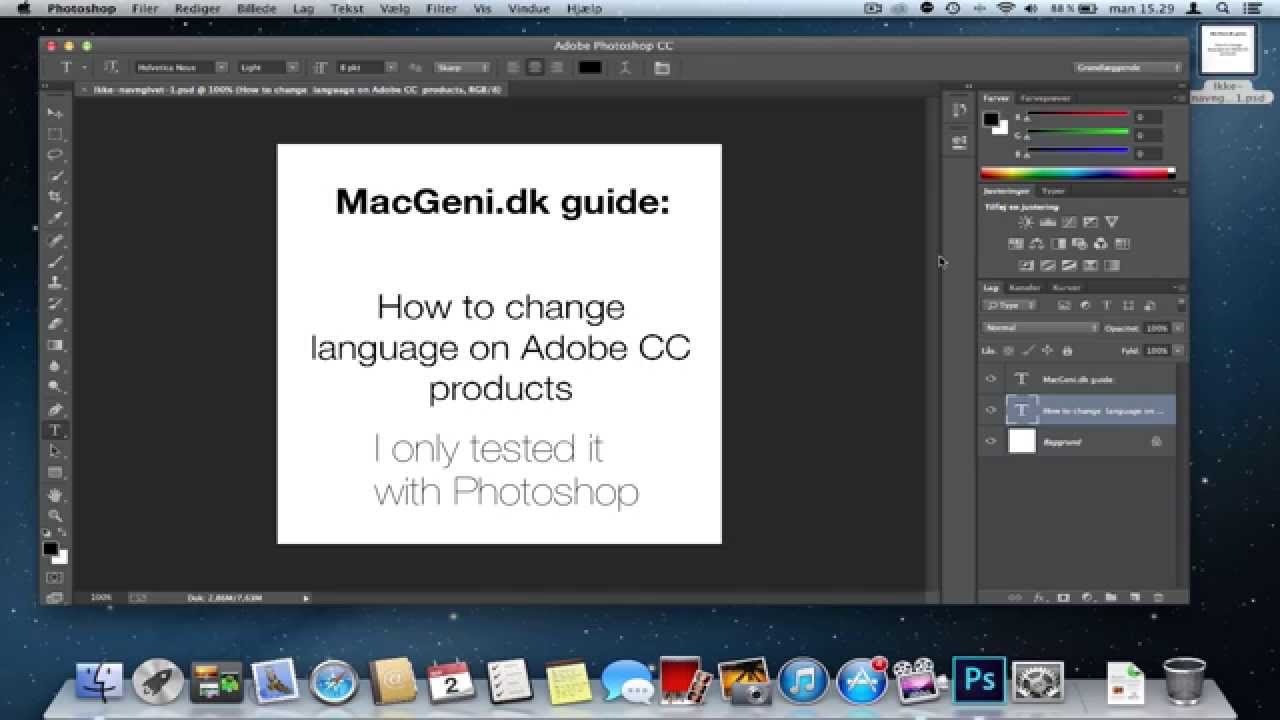Hide the MacGeni.dk guide text layer
The height and width of the screenshot is (720, 1280).
991,379
